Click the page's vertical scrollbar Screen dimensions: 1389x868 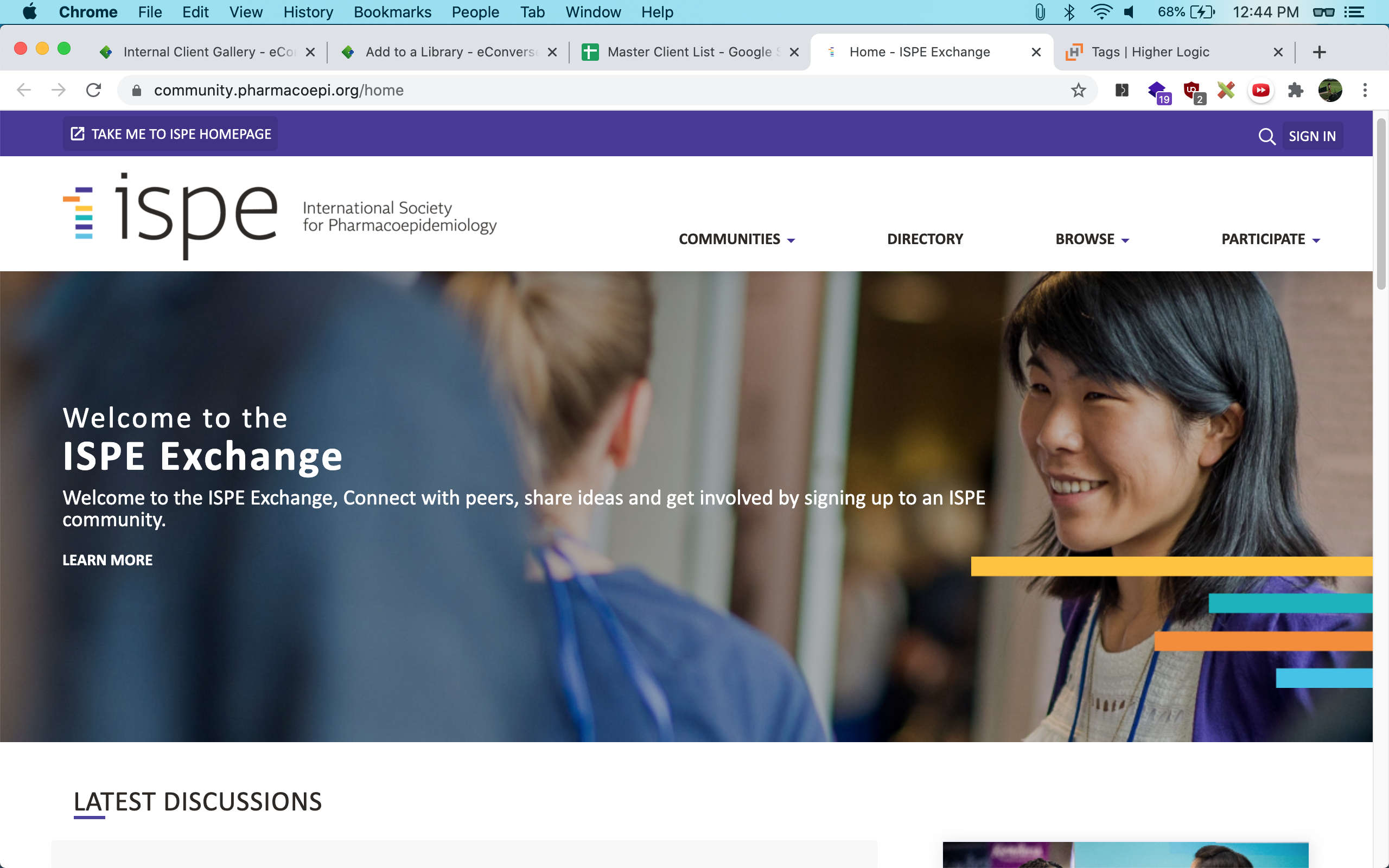[x=1380, y=204]
